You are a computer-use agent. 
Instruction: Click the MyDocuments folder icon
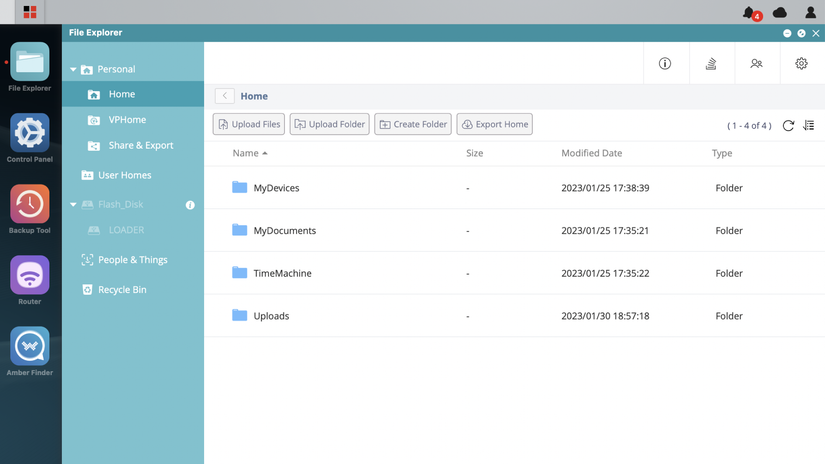[x=239, y=230]
